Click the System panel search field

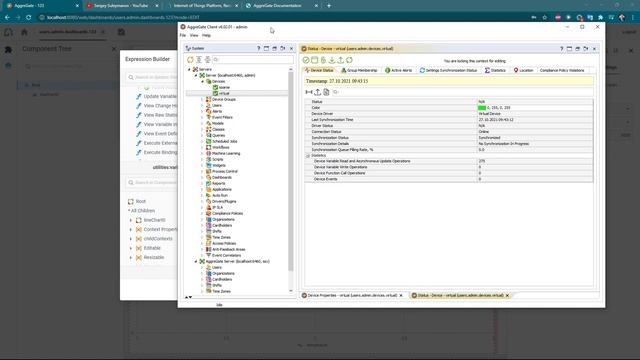coord(253,60)
